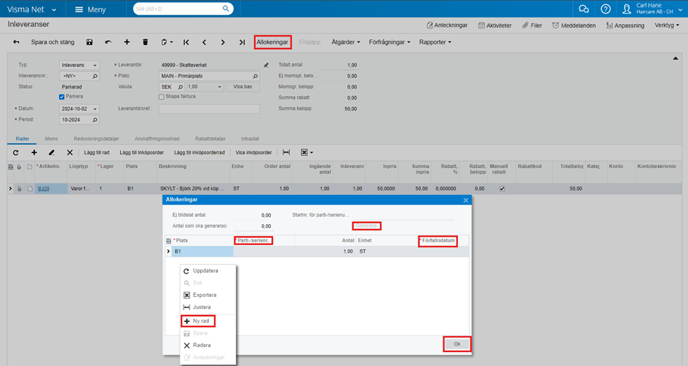Select Ny rad in the context menu
Viewport: 688px width, 366px height.
pos(198,321)
